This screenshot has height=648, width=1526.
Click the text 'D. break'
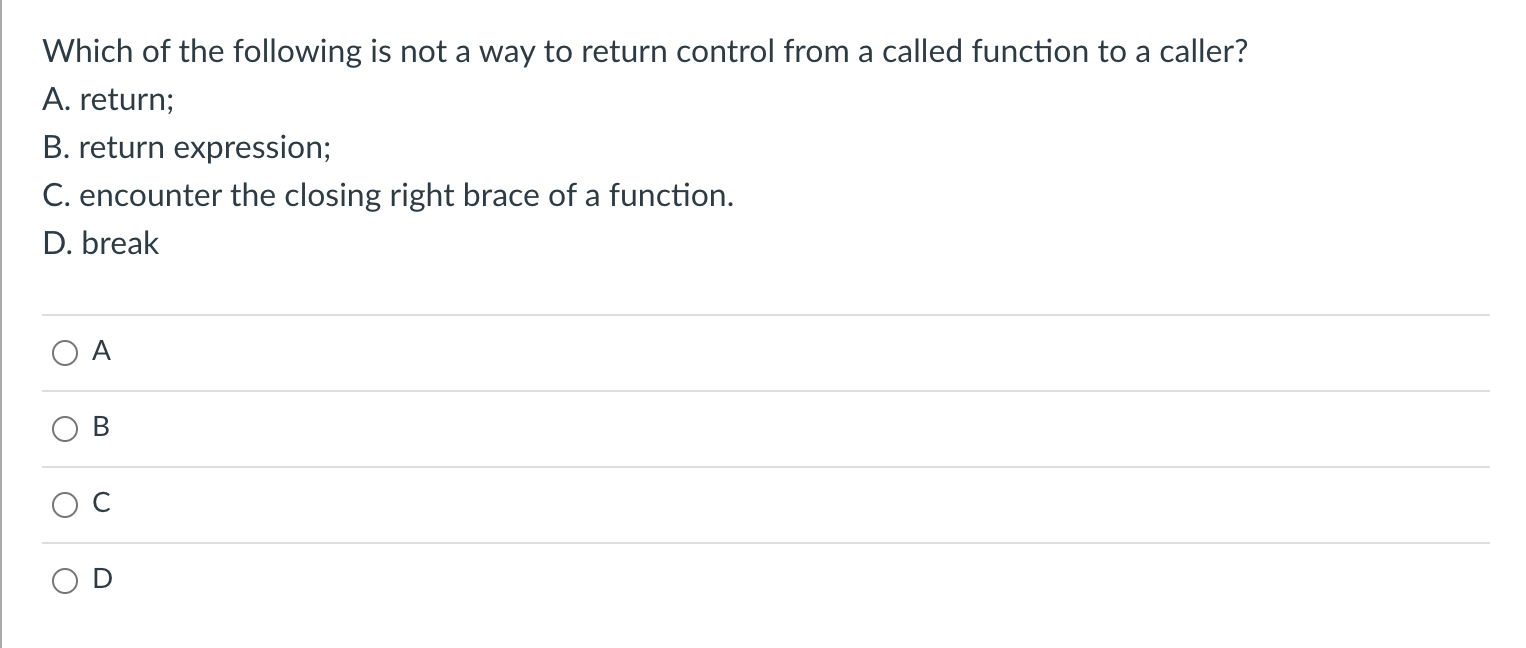101,243
